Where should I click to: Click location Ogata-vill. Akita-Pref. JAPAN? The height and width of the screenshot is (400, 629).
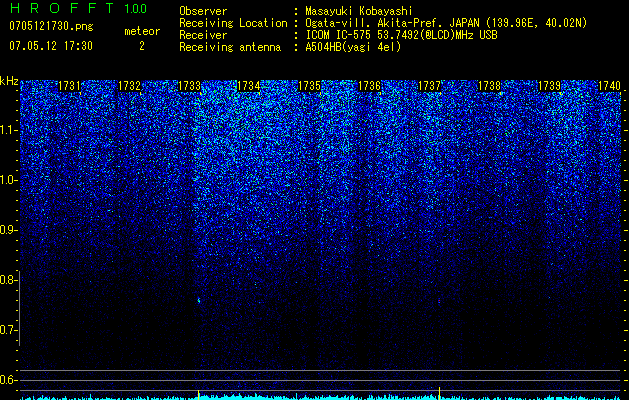pyautogui.click(x=392, y=23)
